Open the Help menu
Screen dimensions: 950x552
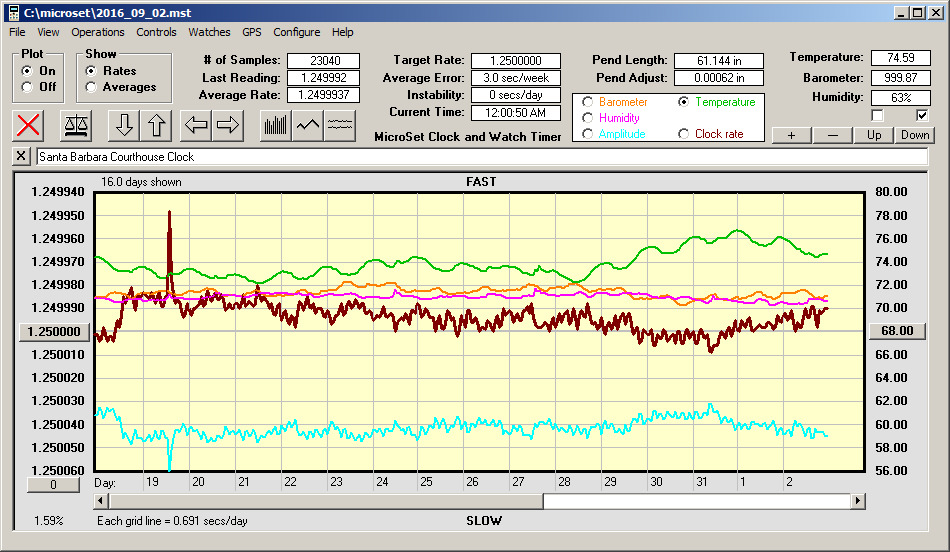click(x=342, y=32)
